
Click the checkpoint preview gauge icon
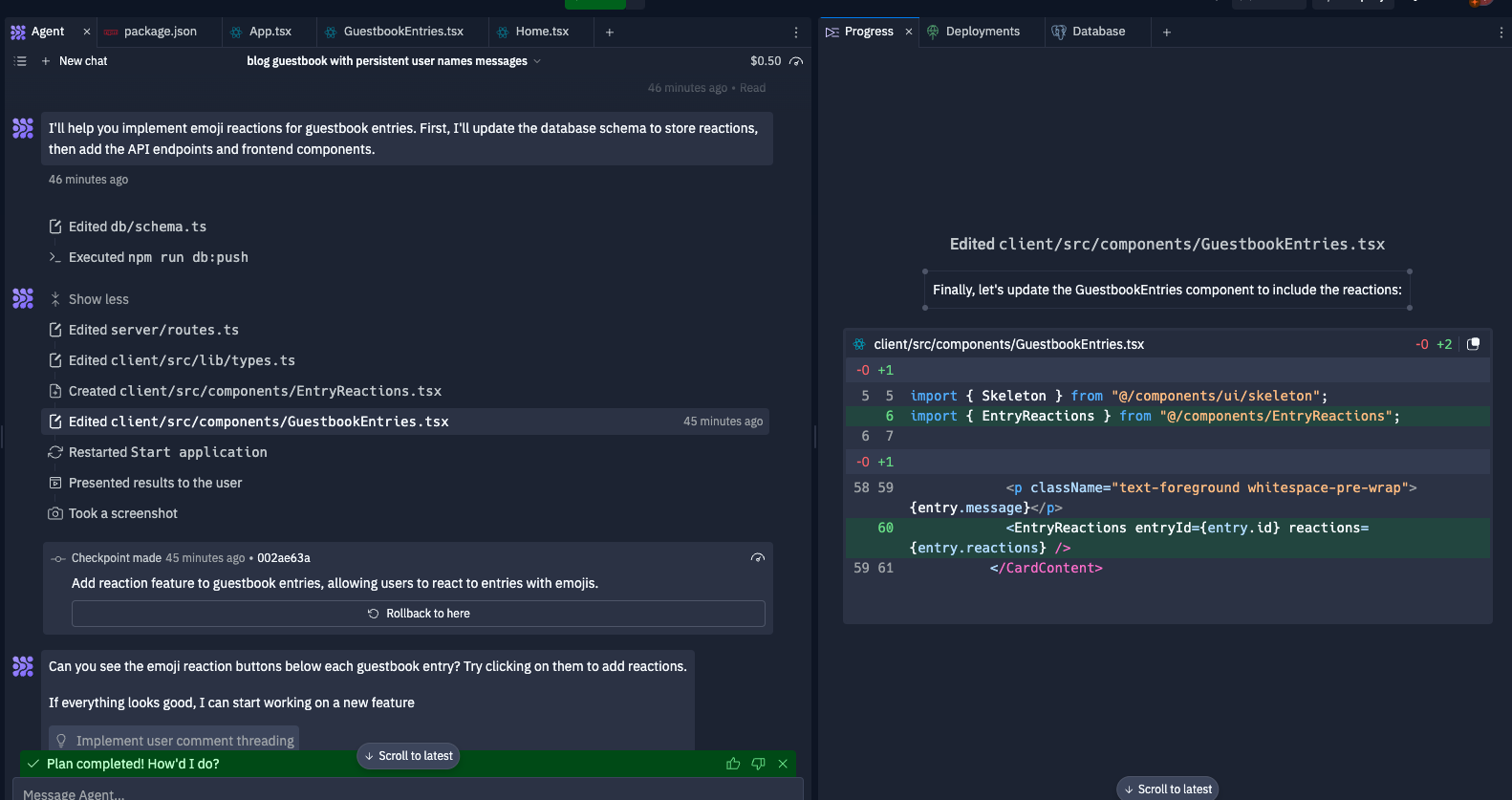pos(758,558)
